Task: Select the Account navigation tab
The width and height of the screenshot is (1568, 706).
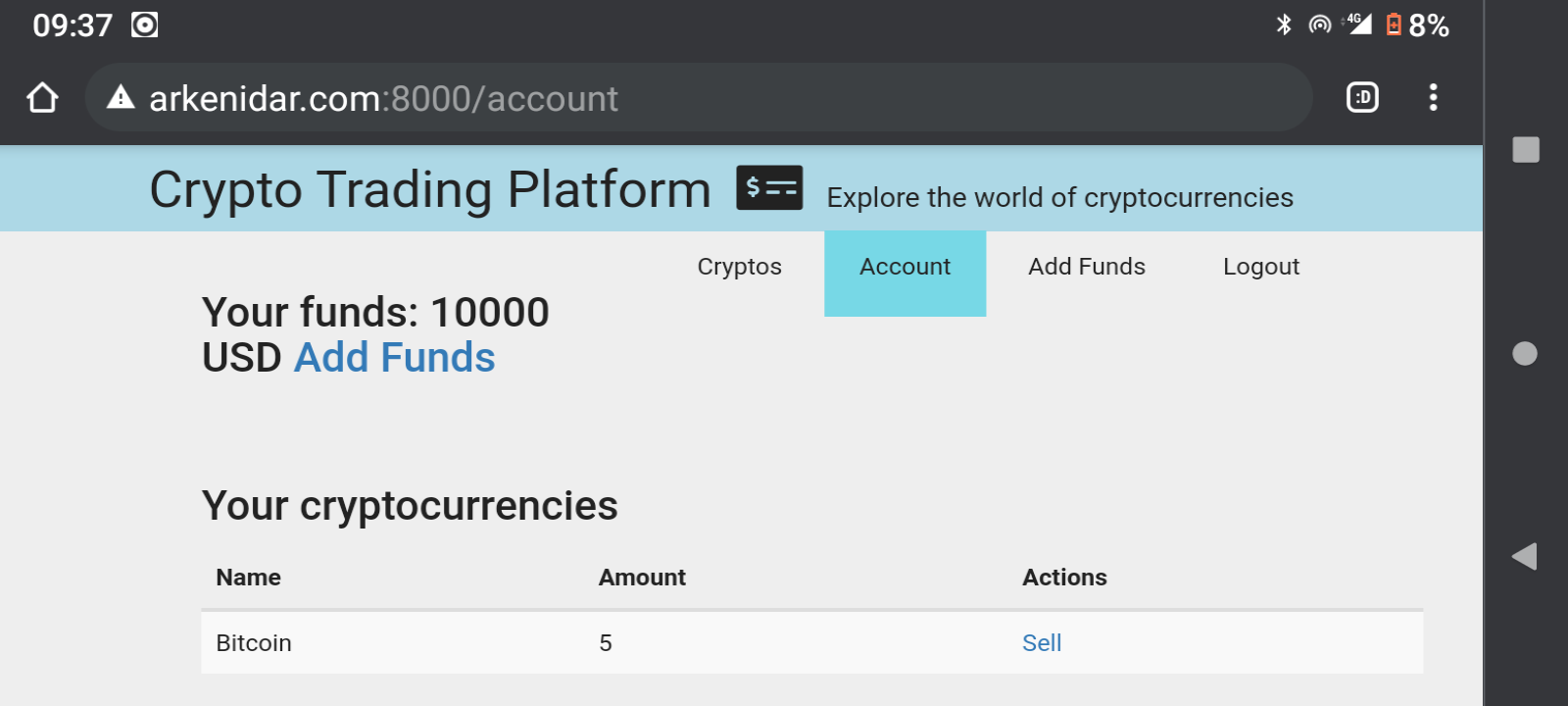Action: coord(905,274)
